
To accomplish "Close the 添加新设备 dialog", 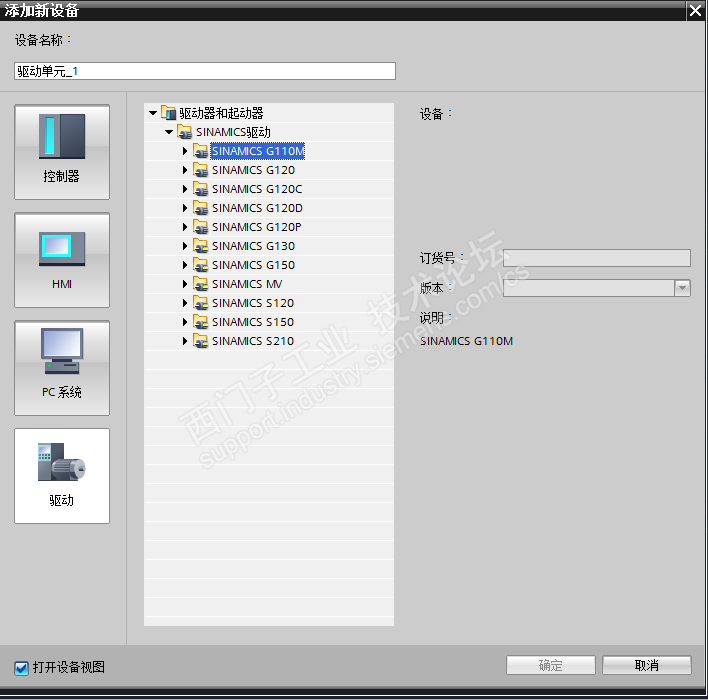I will [x=696, y=10].
